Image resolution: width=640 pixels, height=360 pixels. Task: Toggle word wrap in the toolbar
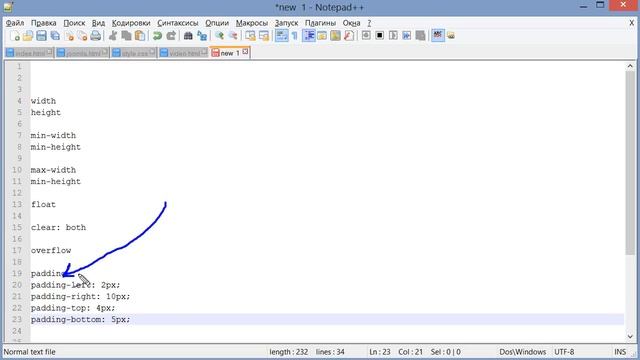tap(281, 36)
